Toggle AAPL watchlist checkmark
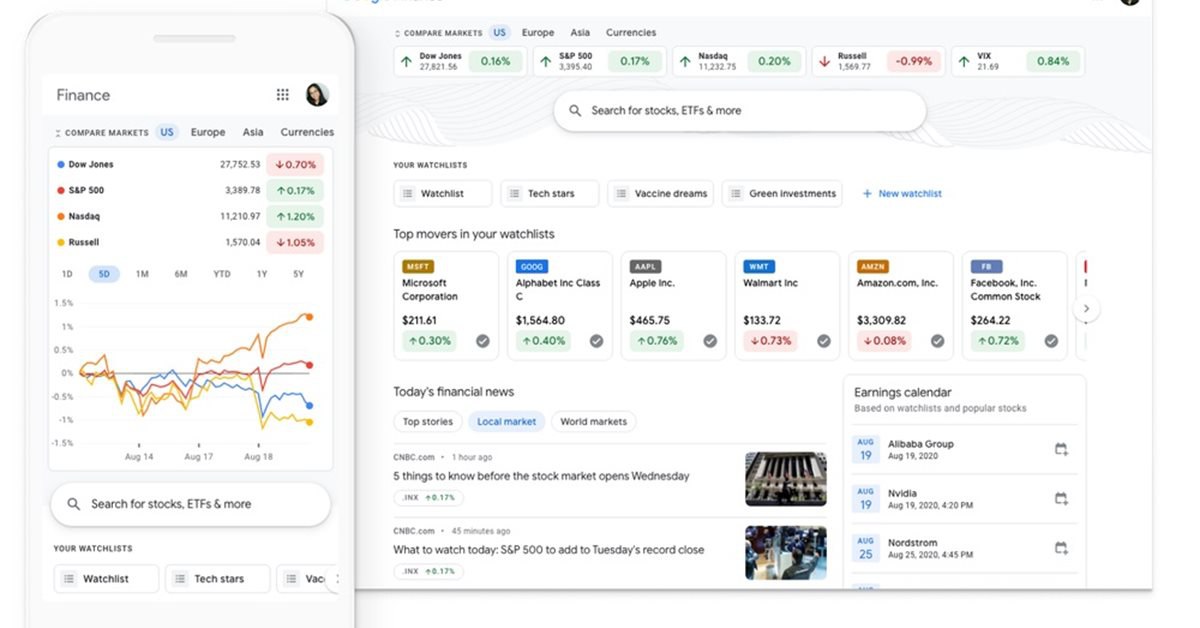Screen dimensions: 1200x628 [x=710, y=341]
